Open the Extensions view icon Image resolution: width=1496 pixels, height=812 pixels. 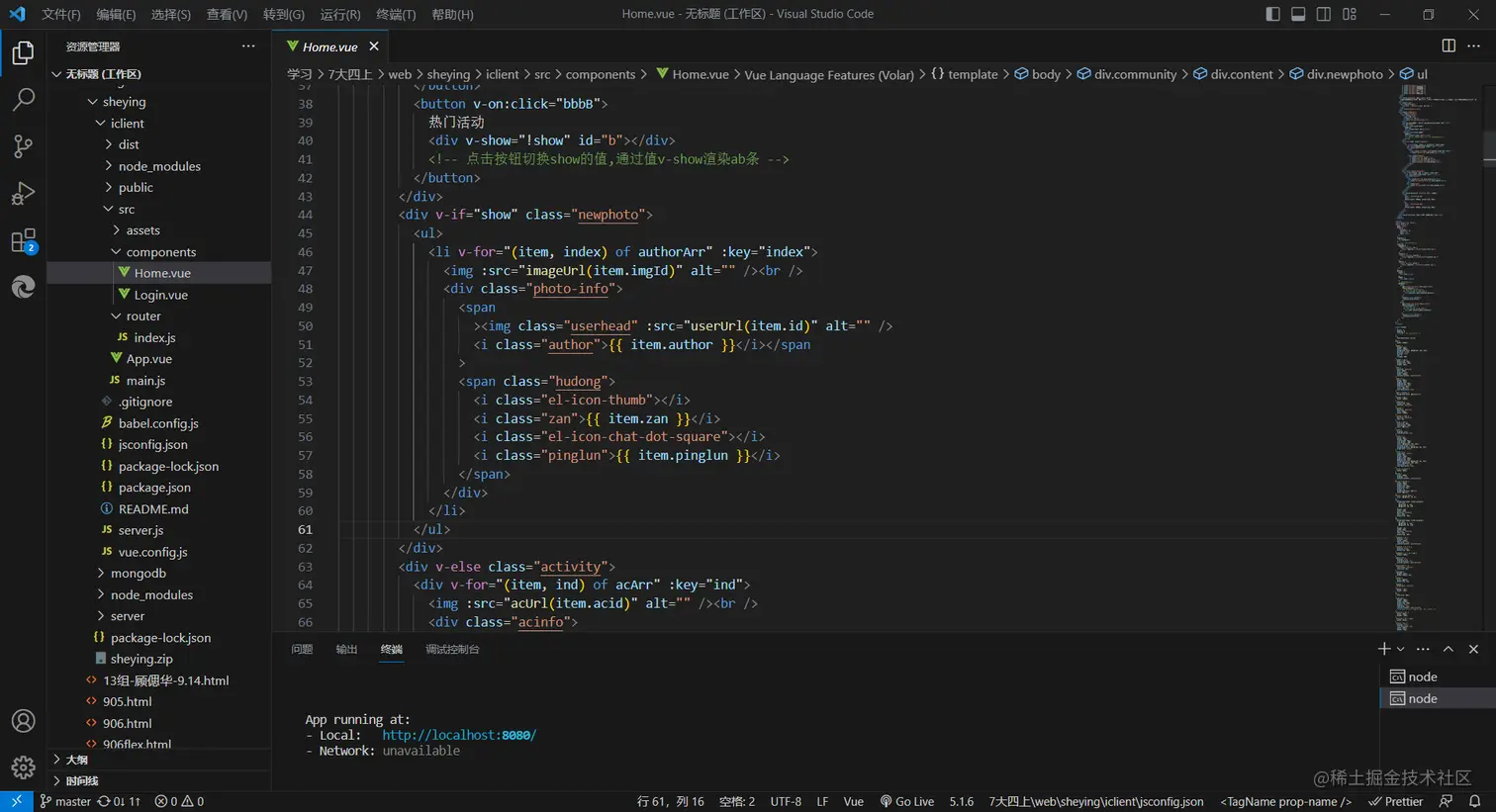pos(23,240)
